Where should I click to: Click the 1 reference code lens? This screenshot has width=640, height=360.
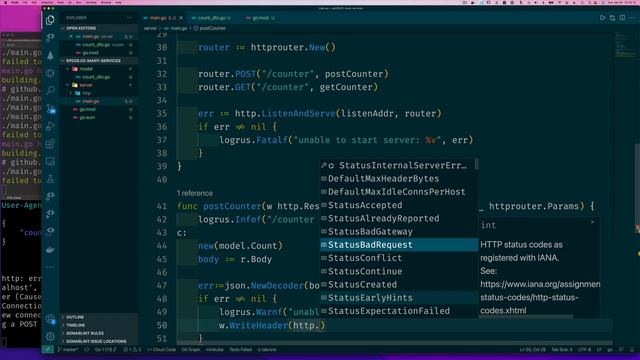coord(195,193)
